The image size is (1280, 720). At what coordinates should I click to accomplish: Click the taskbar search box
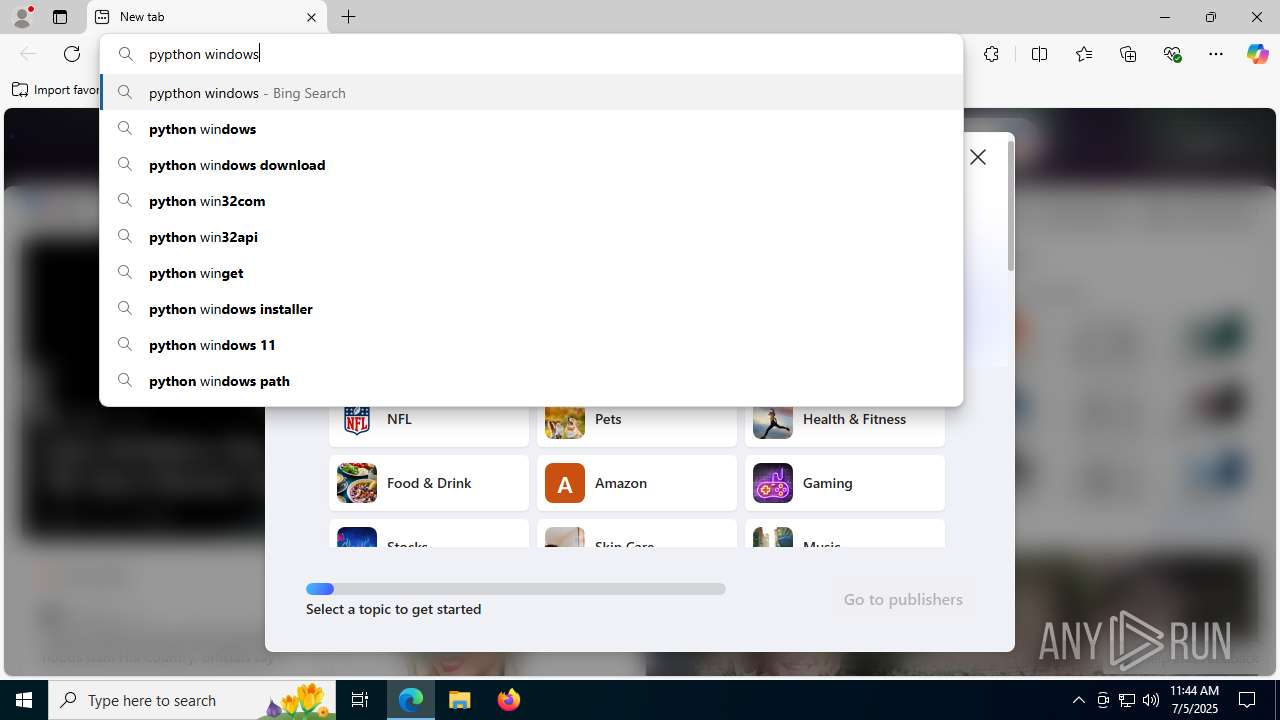click(x=192, y=700)
